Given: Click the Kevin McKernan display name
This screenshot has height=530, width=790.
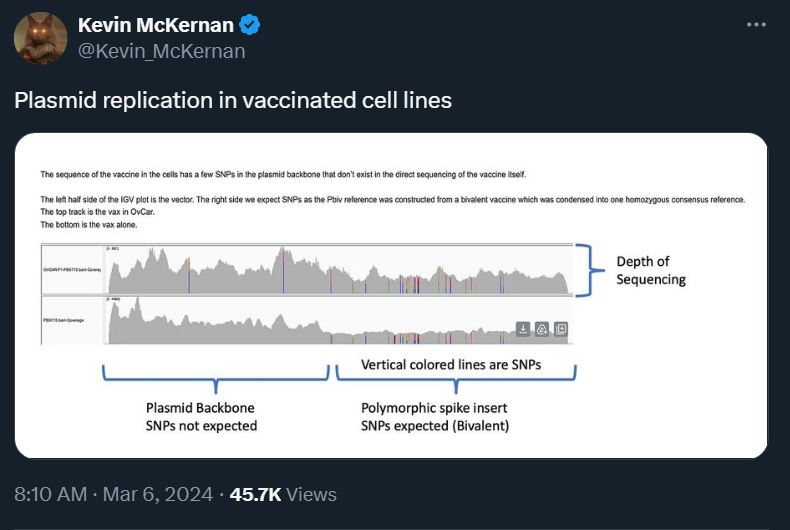Looking at the screenshot, I should [x=156, y=25].
